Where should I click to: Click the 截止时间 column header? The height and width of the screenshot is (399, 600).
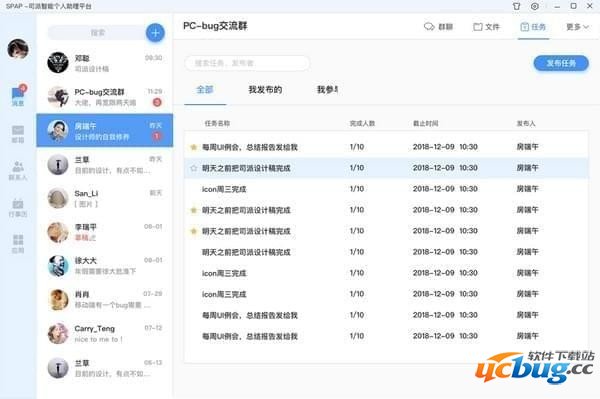pos(426,123)
